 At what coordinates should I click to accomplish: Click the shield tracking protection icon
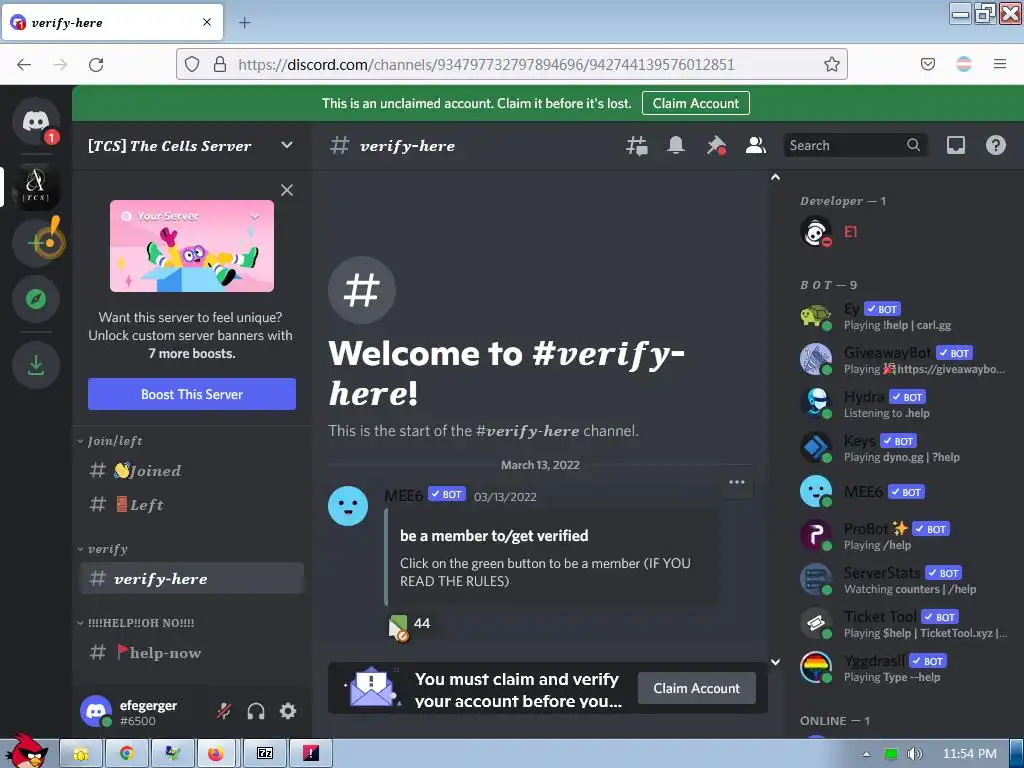point(191,64)
